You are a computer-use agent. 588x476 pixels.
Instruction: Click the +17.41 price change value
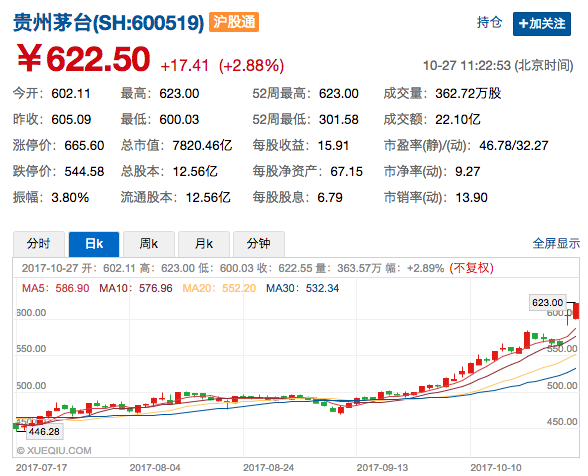(x=184, y=66)
